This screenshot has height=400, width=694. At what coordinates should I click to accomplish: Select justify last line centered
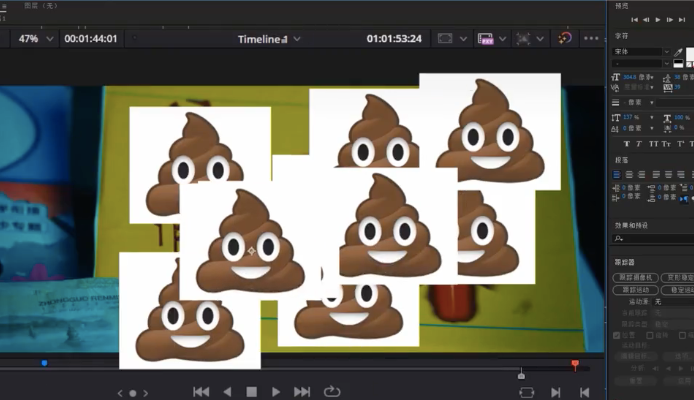click(668, 175)
